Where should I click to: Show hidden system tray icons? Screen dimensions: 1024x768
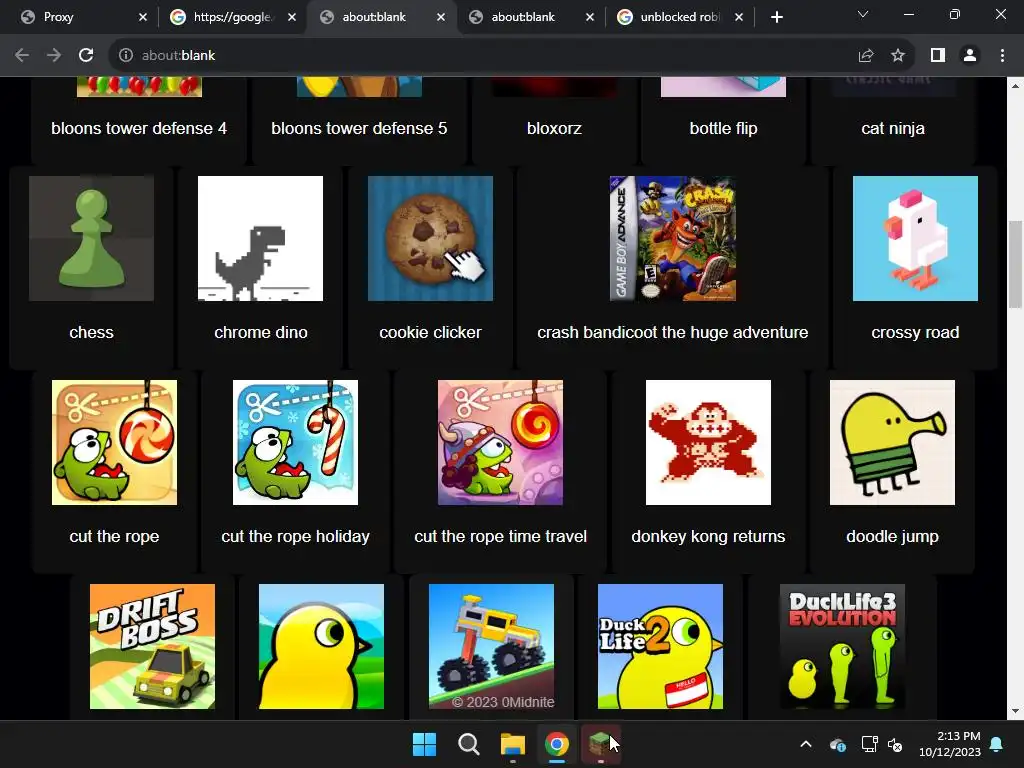806,744
